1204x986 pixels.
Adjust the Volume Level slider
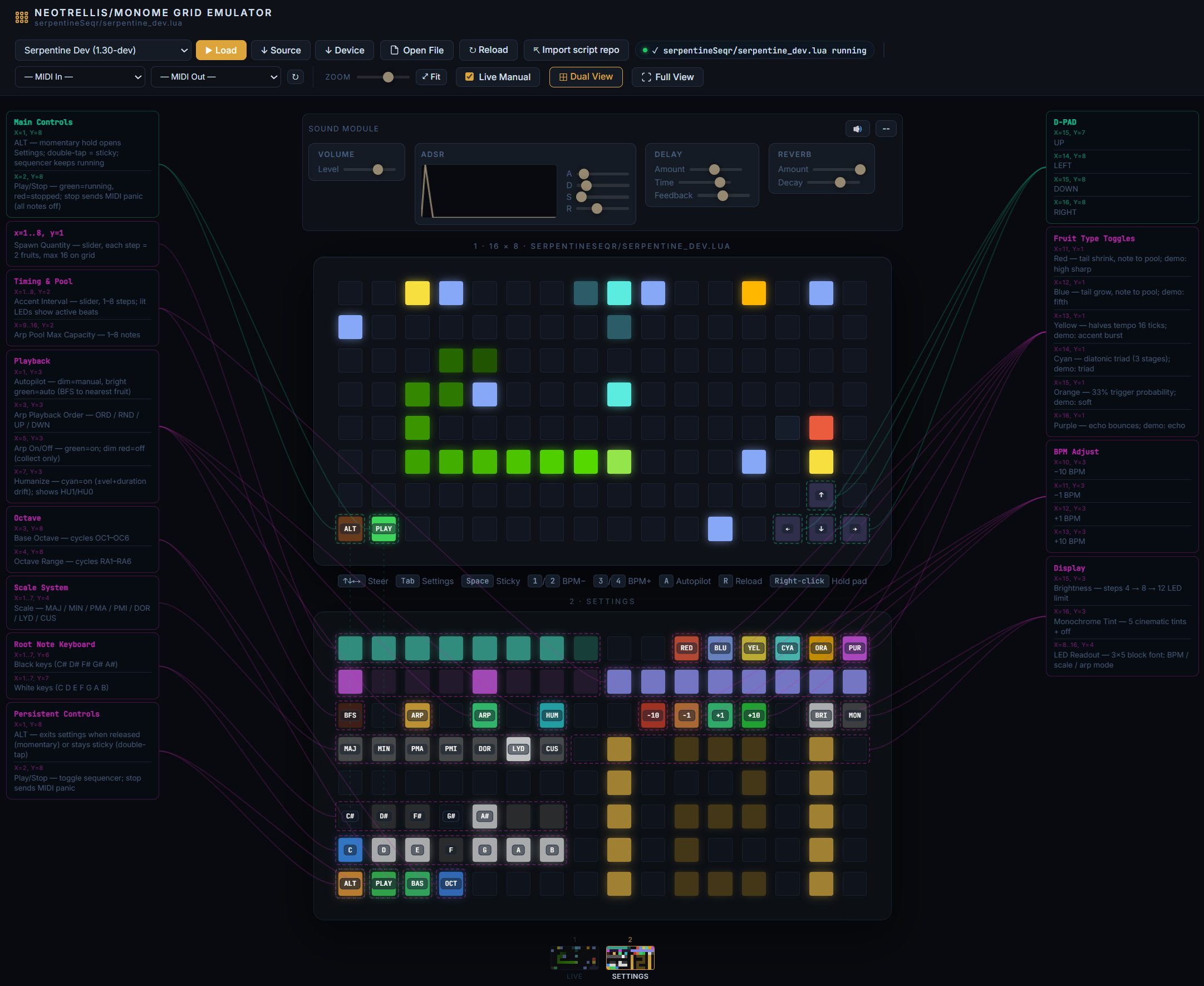coord(379,169)
